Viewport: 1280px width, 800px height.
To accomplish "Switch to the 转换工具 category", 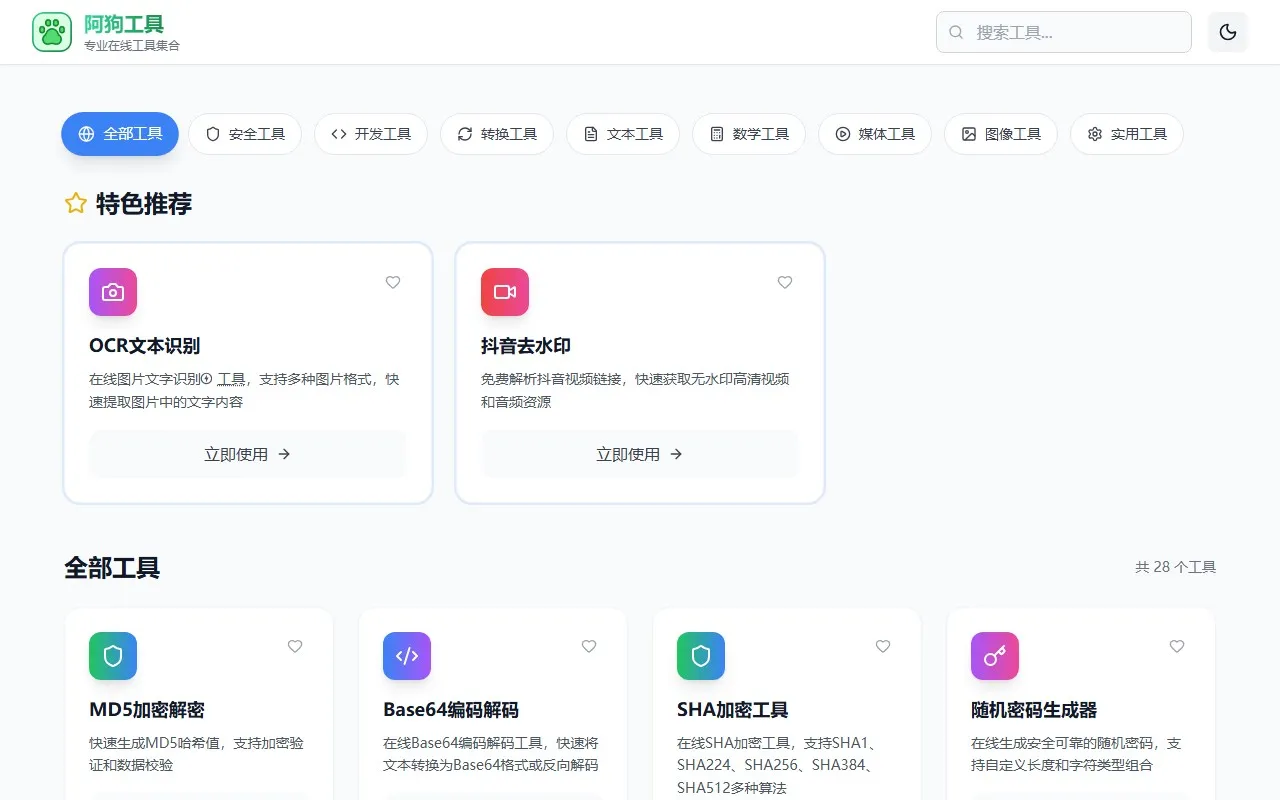I will 497,134.
